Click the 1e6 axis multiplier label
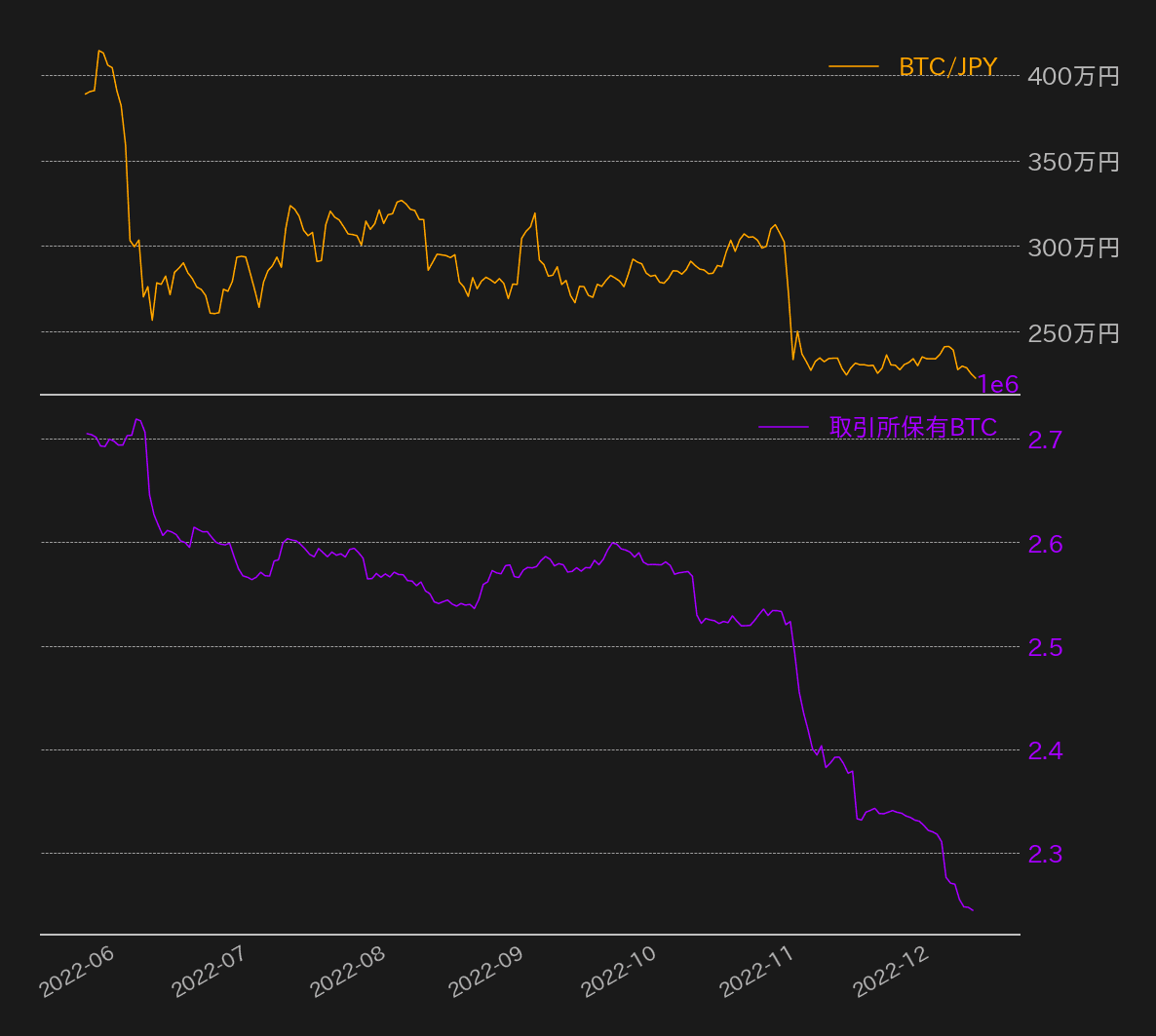Viewport: 1156px width, 1036px height. click(x=997, y=384)
